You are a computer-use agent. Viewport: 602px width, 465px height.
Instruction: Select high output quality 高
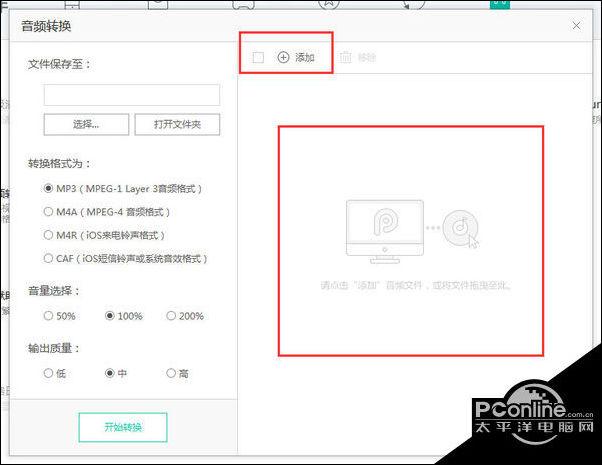pyautogui.click(x=171, y=373)
